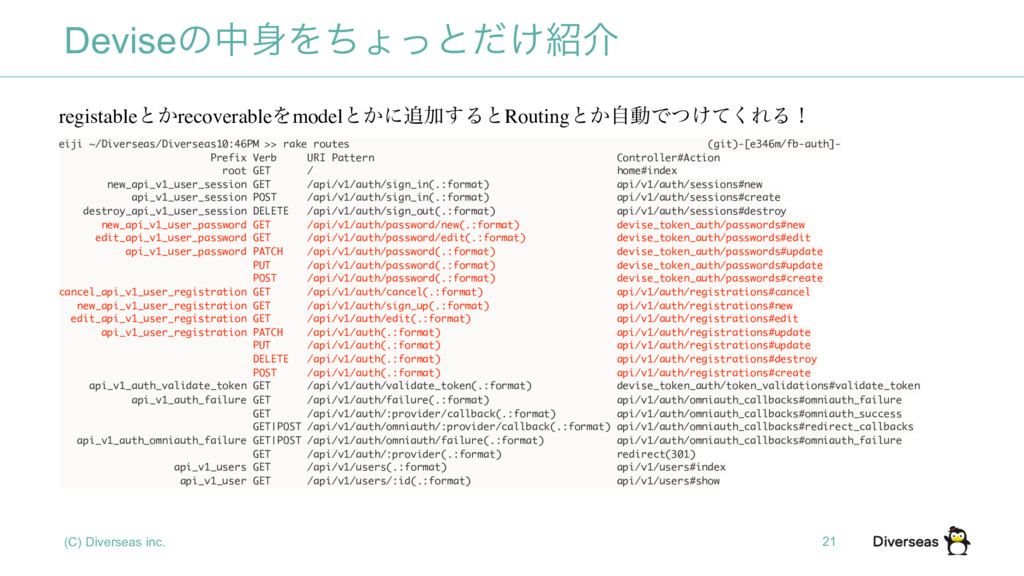Click the '/api/v1/auth/:provider(.:format)' URI
This screenshot has width=1024, height=576.
(x=404, y=454)
